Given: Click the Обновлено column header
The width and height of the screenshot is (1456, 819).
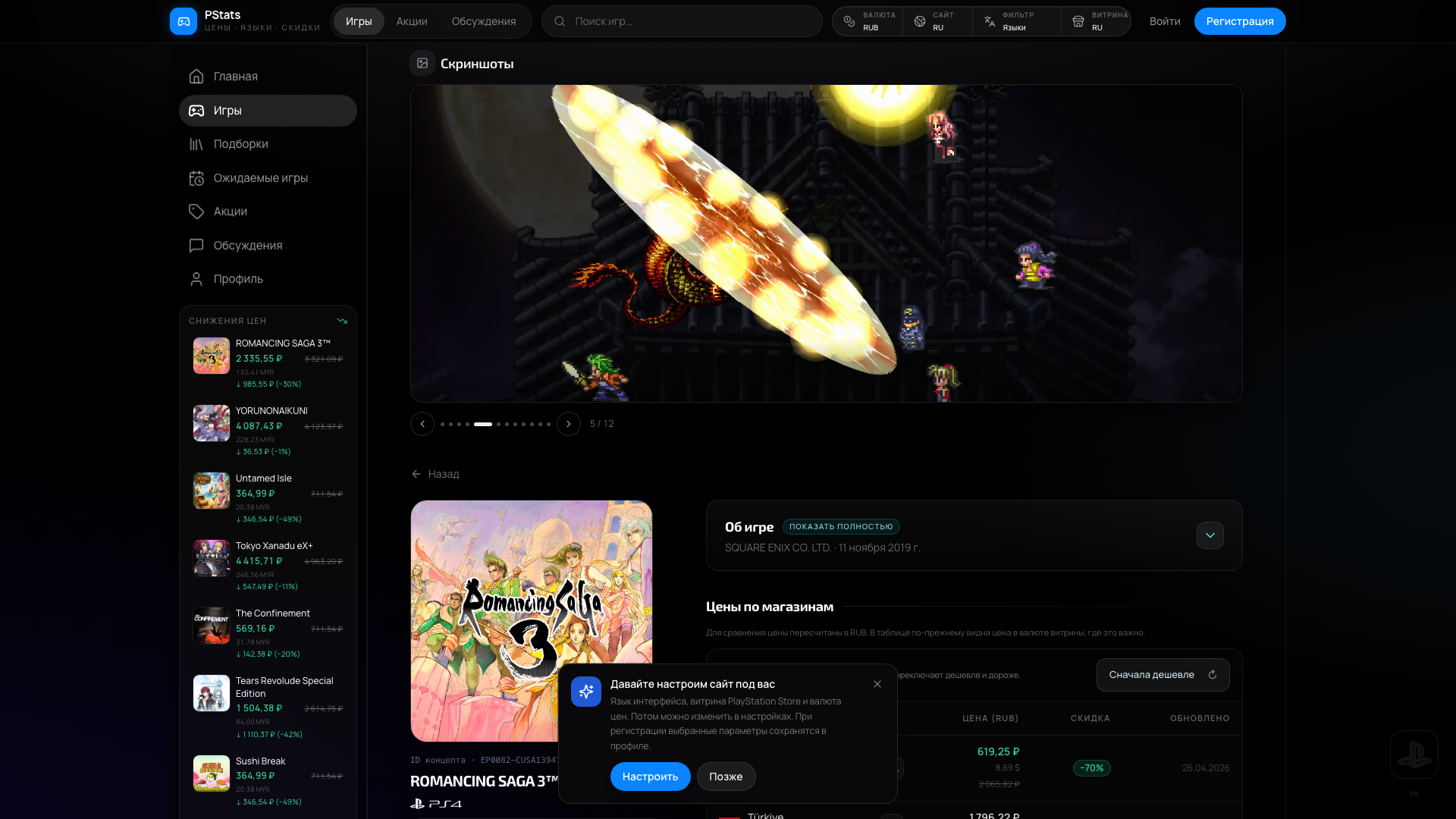Looking at the screenshot, I should pos(1200,718).
